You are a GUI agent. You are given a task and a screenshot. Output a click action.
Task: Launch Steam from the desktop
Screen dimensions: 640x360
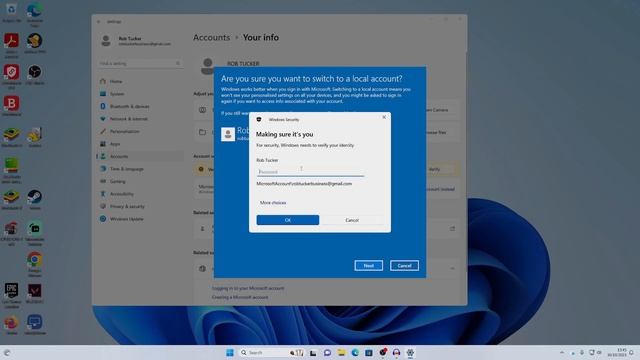(x=35, y=199)
